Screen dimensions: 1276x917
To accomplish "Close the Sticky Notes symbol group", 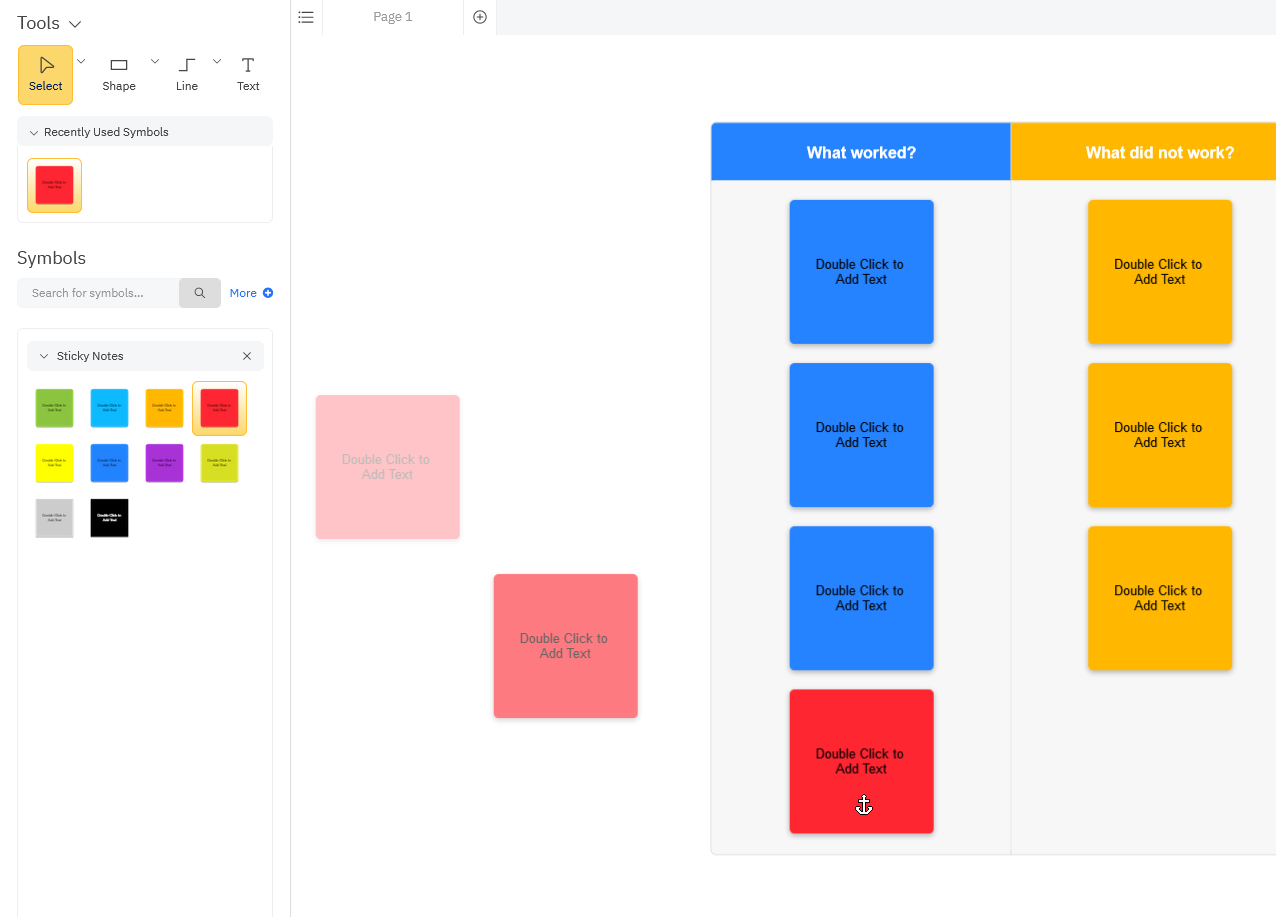I will [247, 356].
